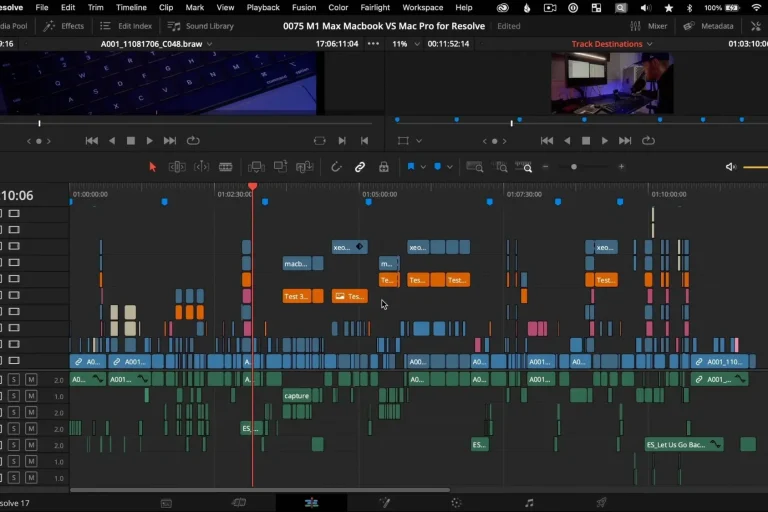Image resolution: width=768 pixels, height=512 pixels.
Task: Select the arrow Selection Mode tool
Action: coord(153,167)
